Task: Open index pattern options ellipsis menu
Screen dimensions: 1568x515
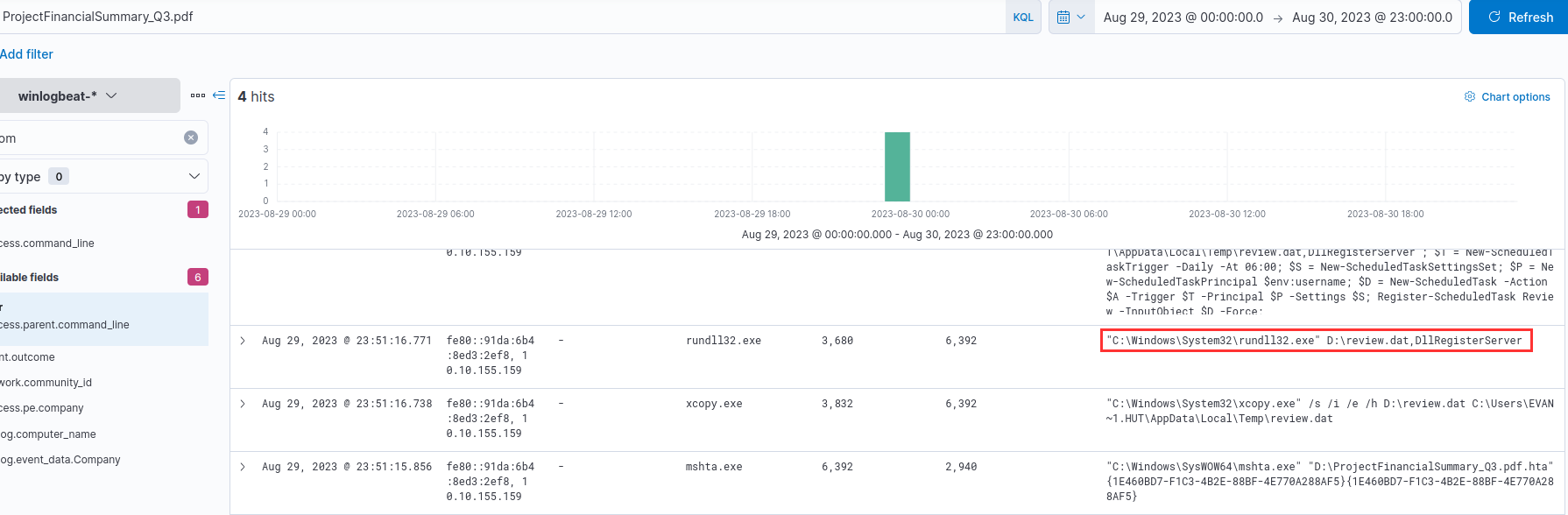Action: click(198, 95)
